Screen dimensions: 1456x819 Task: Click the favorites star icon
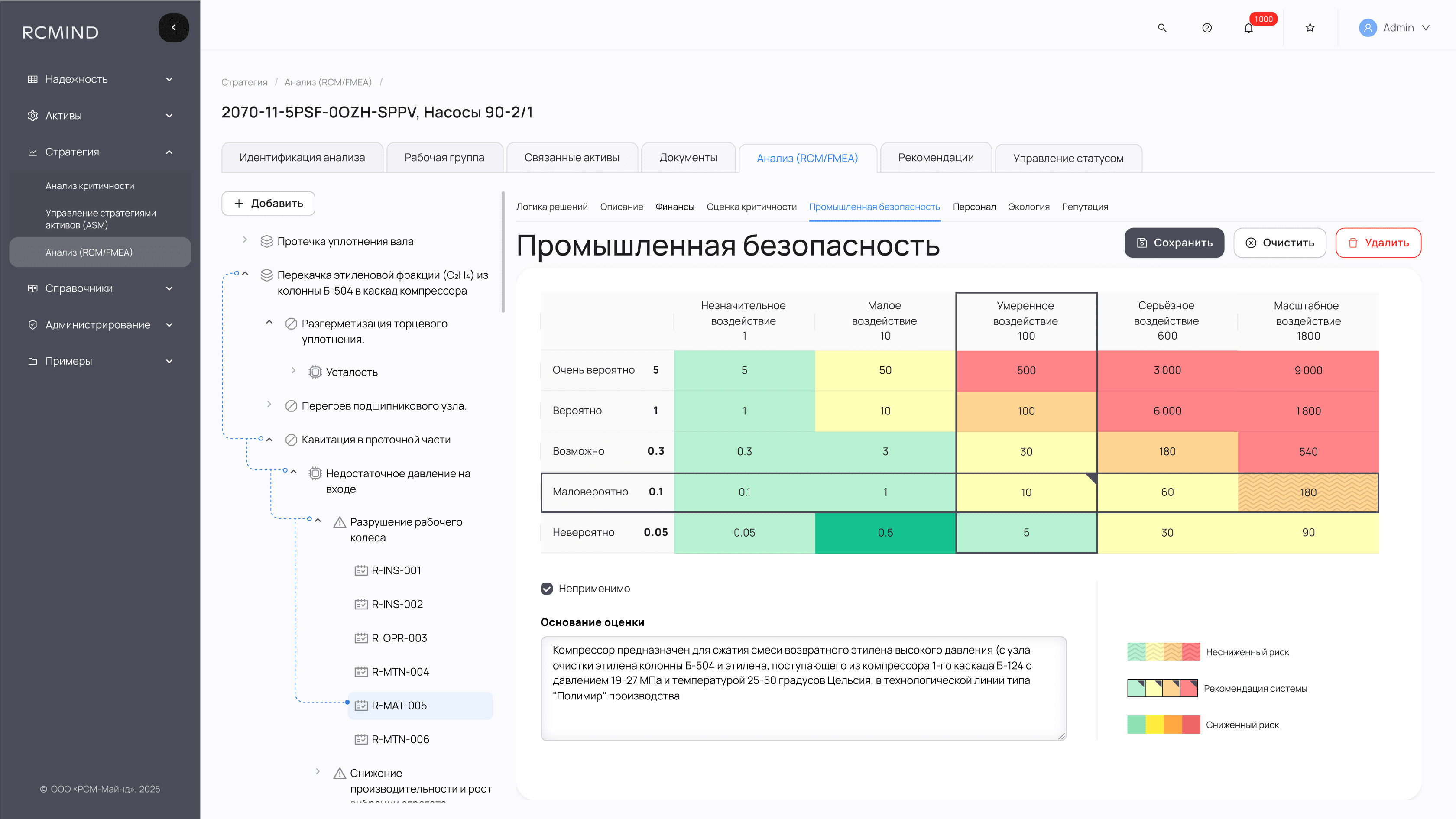pyautogui.click(x=1310, y=28)
